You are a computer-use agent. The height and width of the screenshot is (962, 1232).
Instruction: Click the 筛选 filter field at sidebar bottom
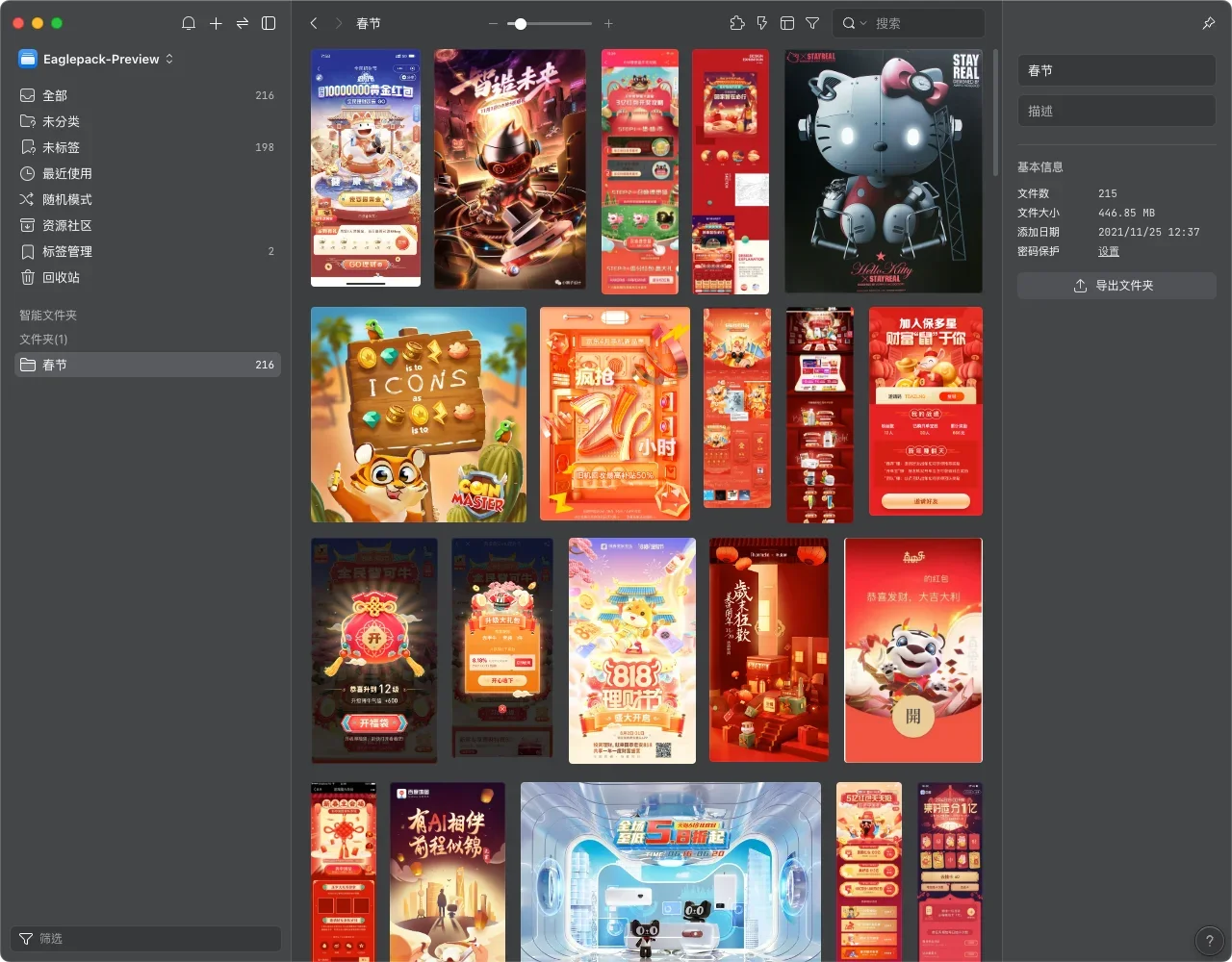146,939
